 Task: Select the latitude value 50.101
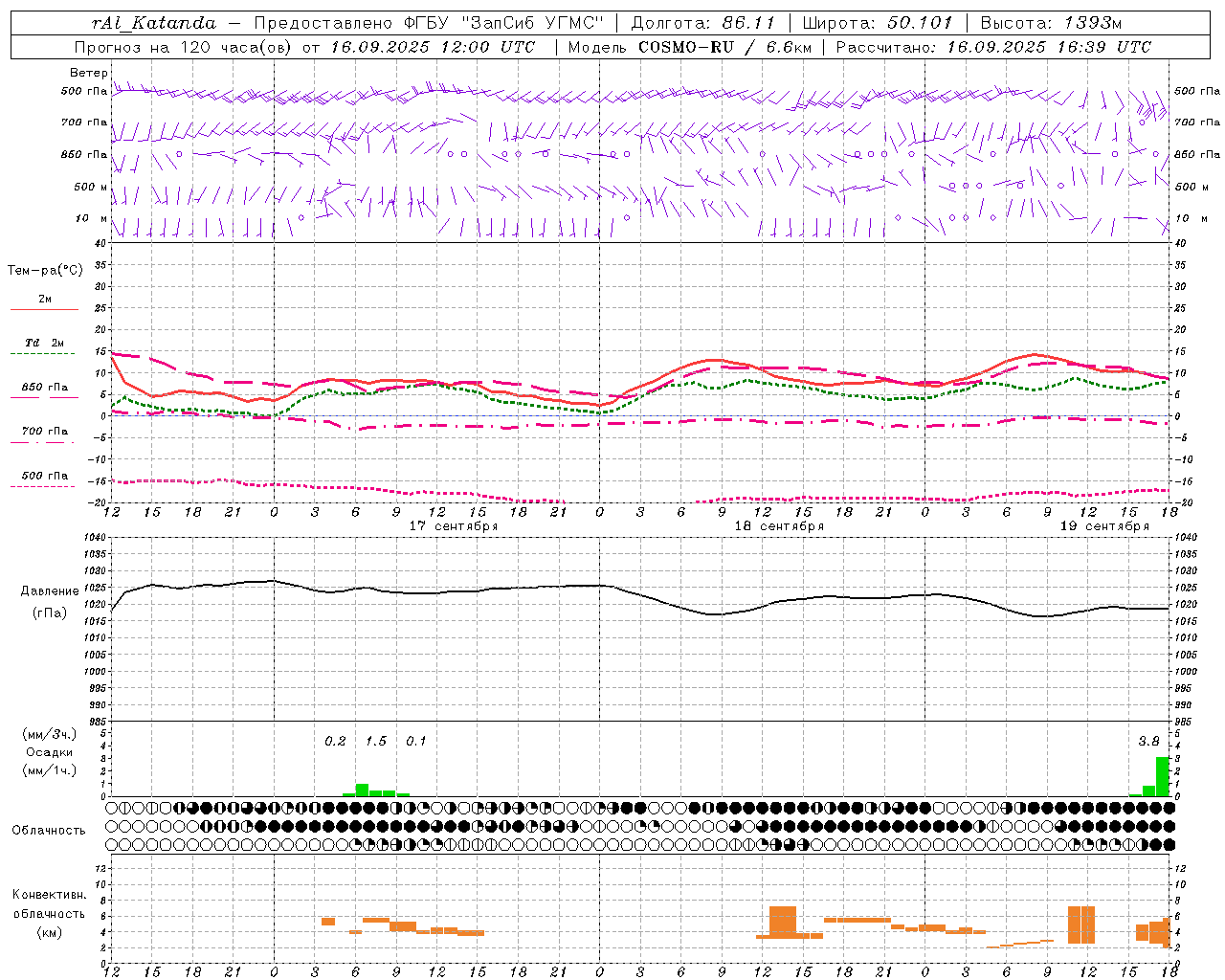(x=920, y=23)
